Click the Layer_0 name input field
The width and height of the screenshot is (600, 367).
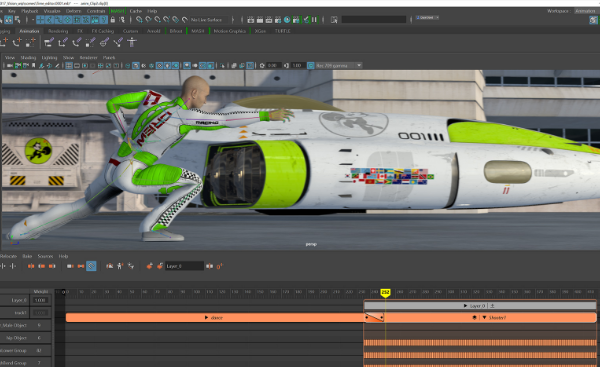[184, 266]
